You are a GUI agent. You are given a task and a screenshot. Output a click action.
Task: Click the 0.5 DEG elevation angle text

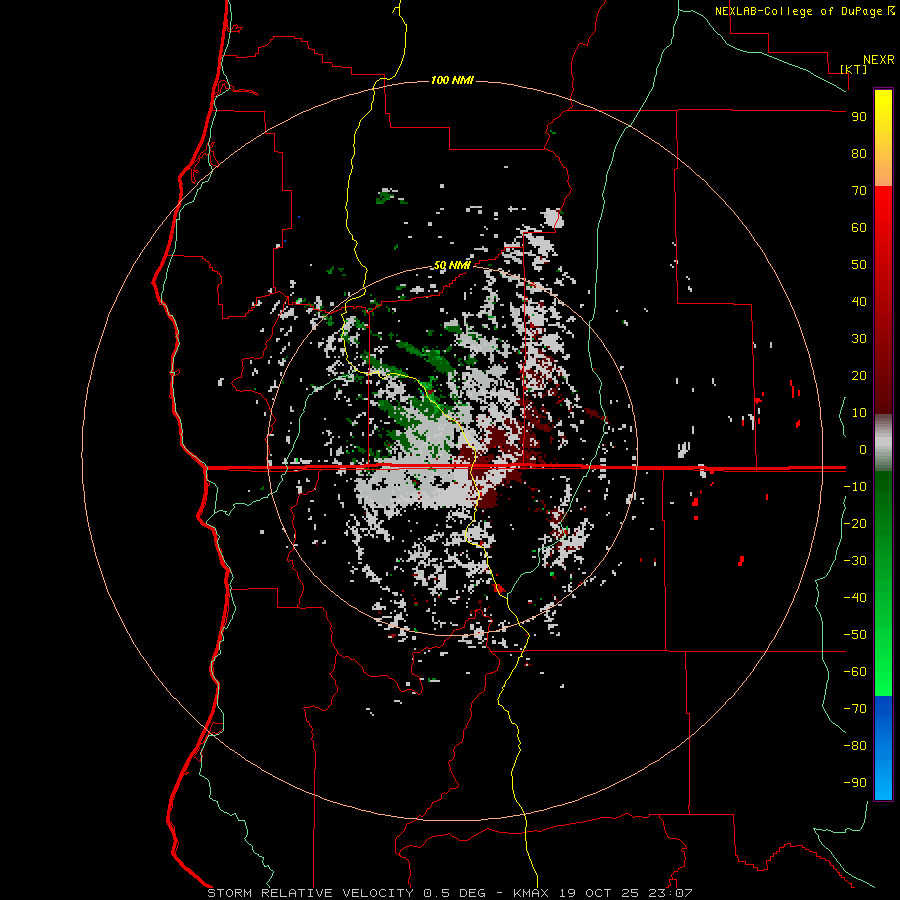click(x=454, y=893)
